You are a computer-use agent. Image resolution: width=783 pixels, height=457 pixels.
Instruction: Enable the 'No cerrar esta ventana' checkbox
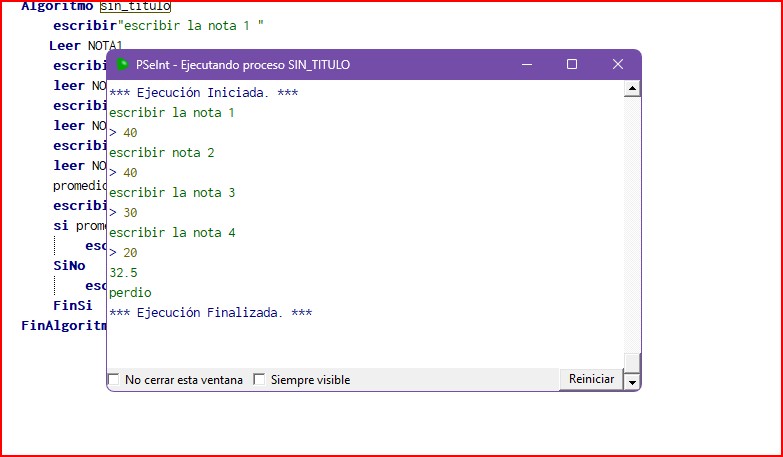click(x=114, y=380)
